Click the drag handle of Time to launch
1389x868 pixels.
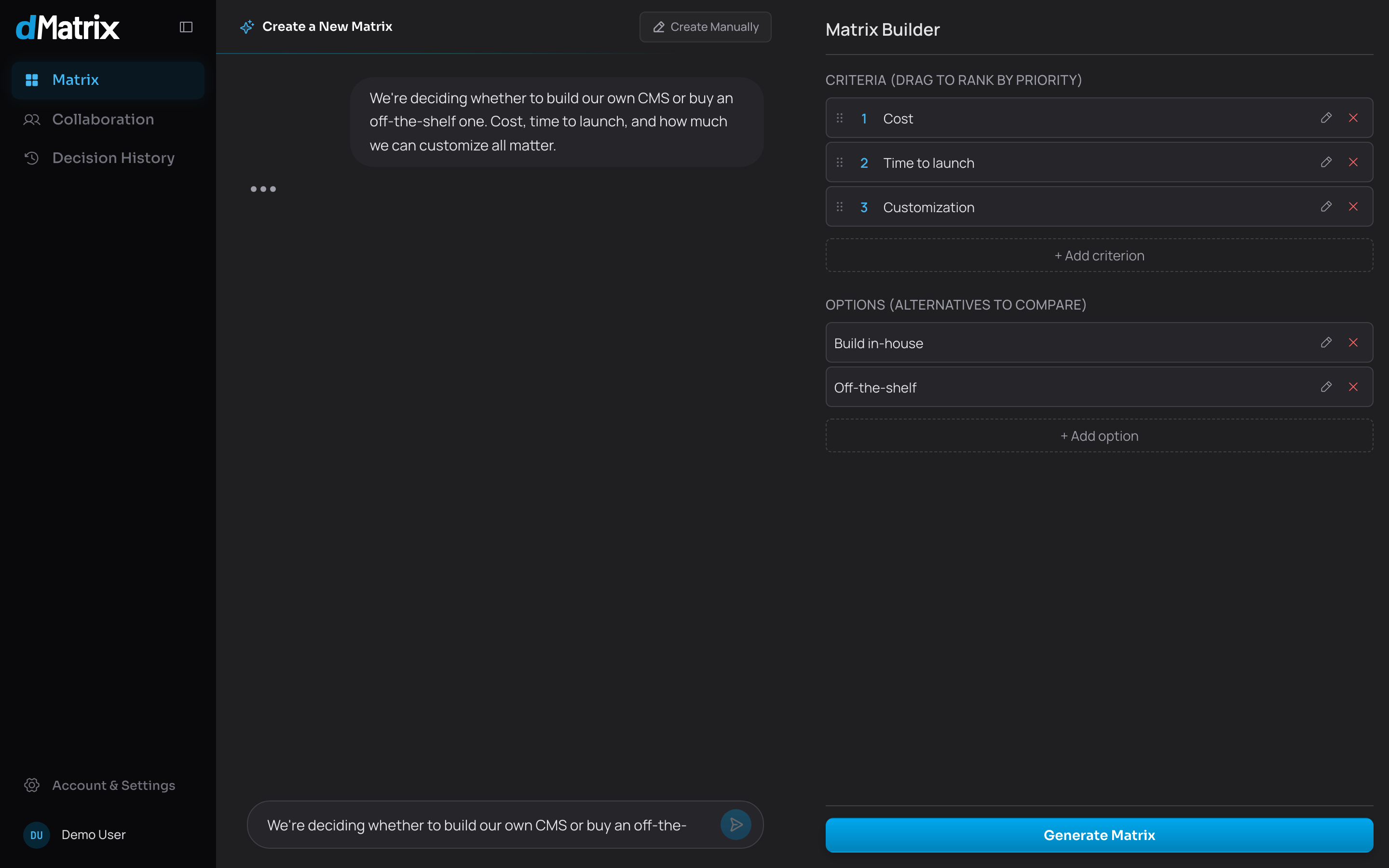(x=840, y=162)
